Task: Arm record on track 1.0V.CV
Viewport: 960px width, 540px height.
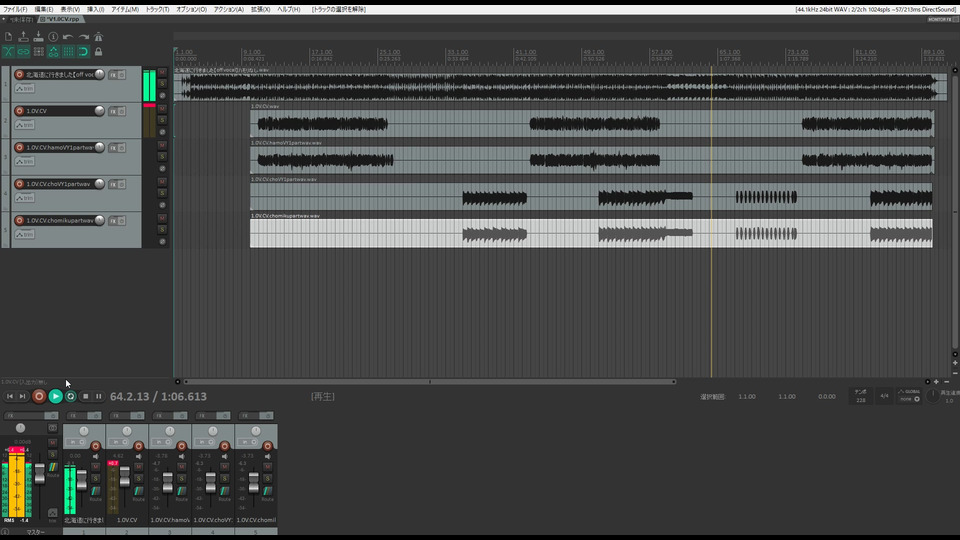Action: 20,111
